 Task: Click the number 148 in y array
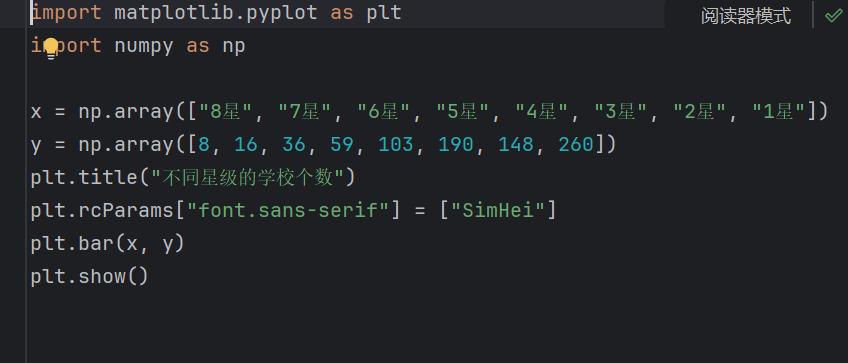pyautogui.click(x=516, y=144)
